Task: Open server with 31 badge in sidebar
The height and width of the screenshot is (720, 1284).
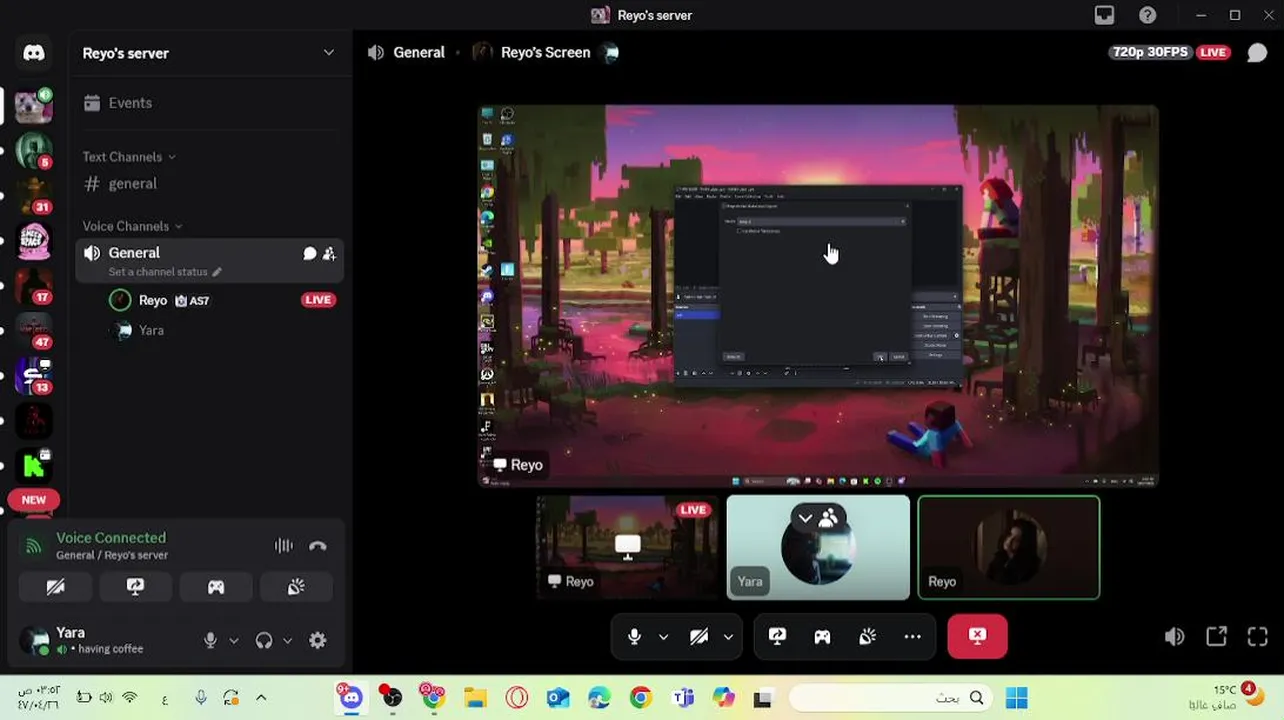Action: click(34, 194)
